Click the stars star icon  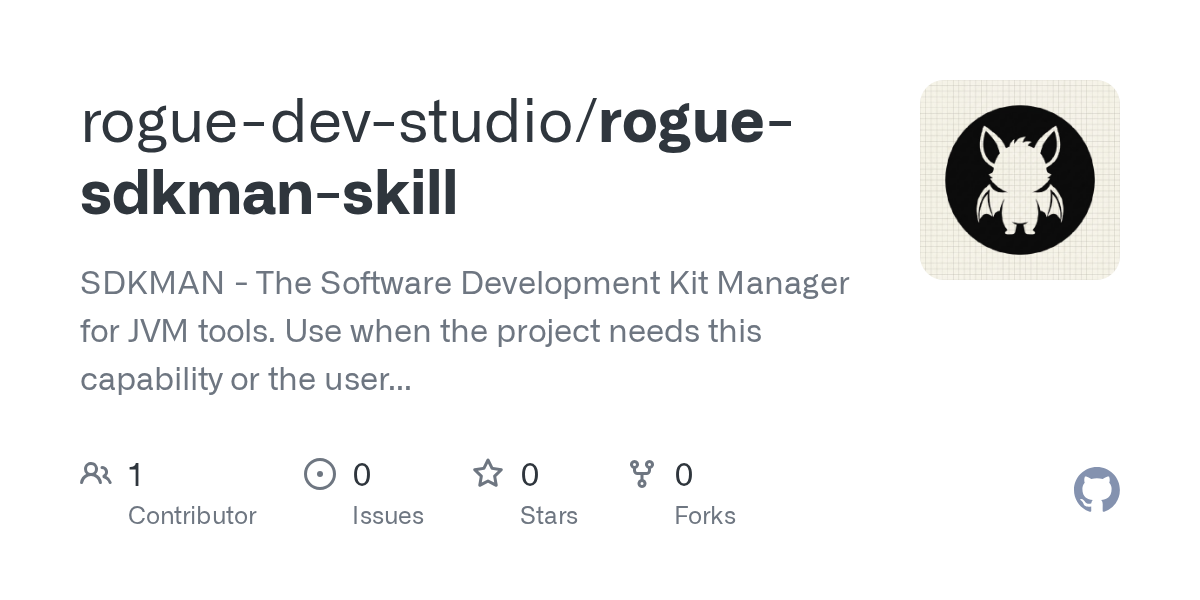pyautogui.click(x=488, y=473)
